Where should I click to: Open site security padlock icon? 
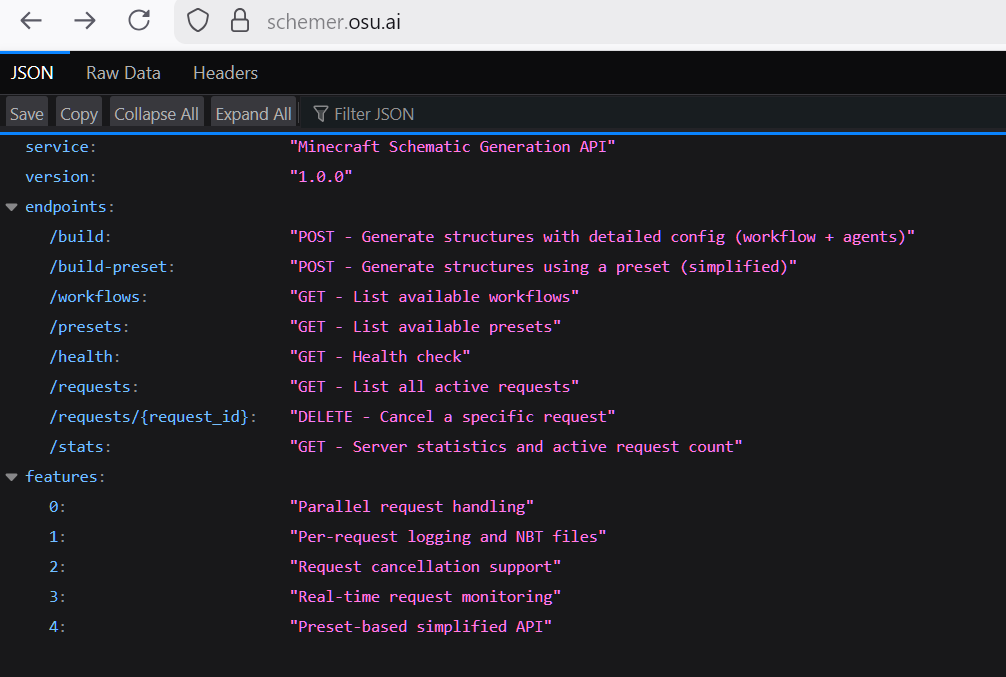240,21
